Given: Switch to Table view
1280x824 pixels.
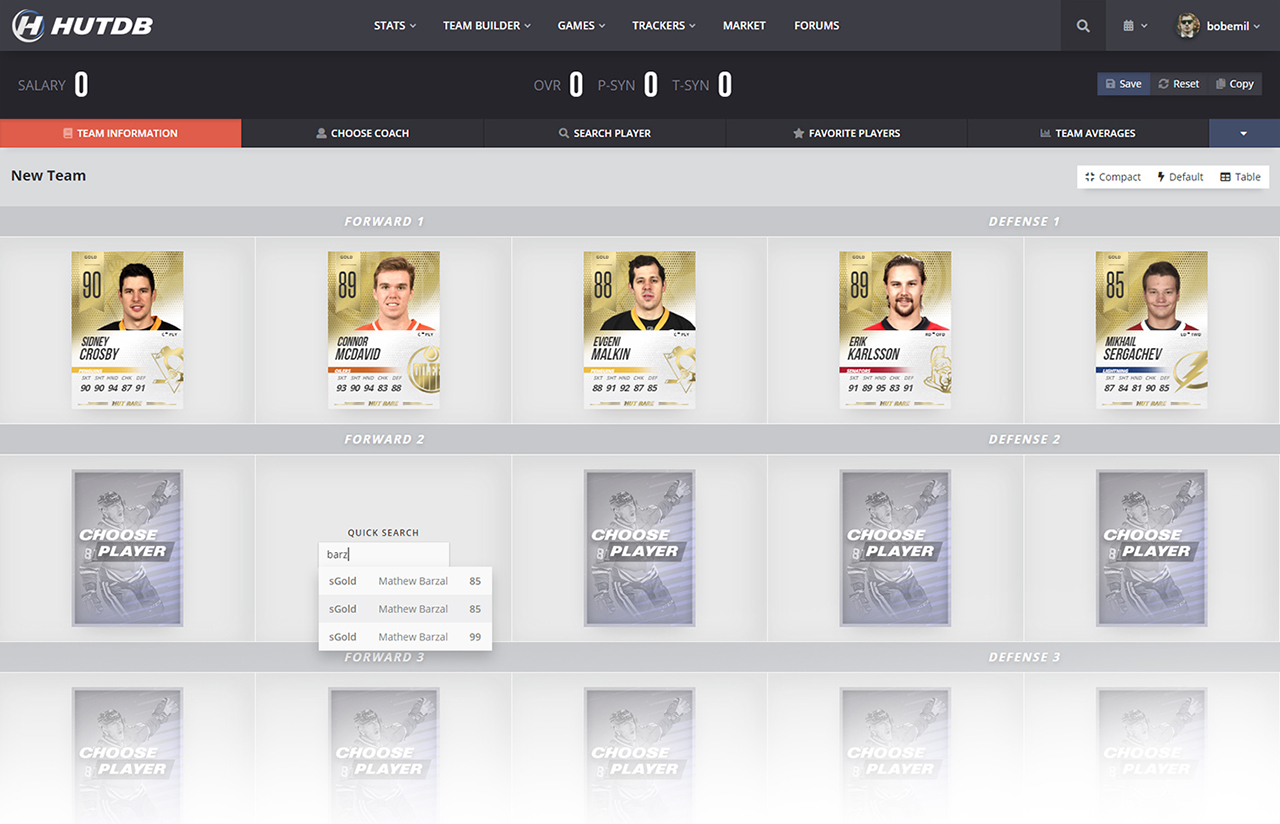Looking at the screenshot, I should pyautogui.click(x=1240, y=177).
